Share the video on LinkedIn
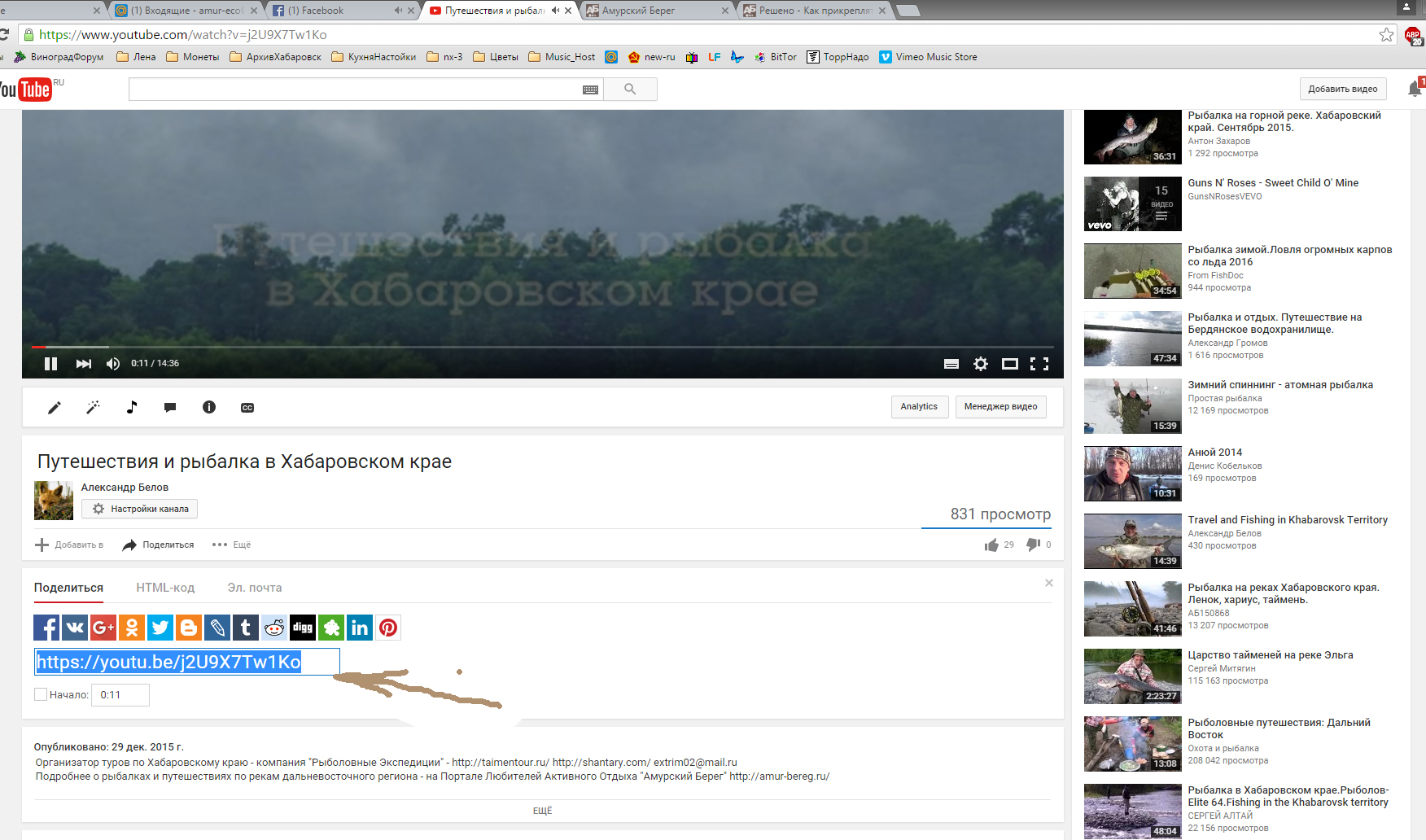The image size is (1426, 840). [x=360, y=628]
